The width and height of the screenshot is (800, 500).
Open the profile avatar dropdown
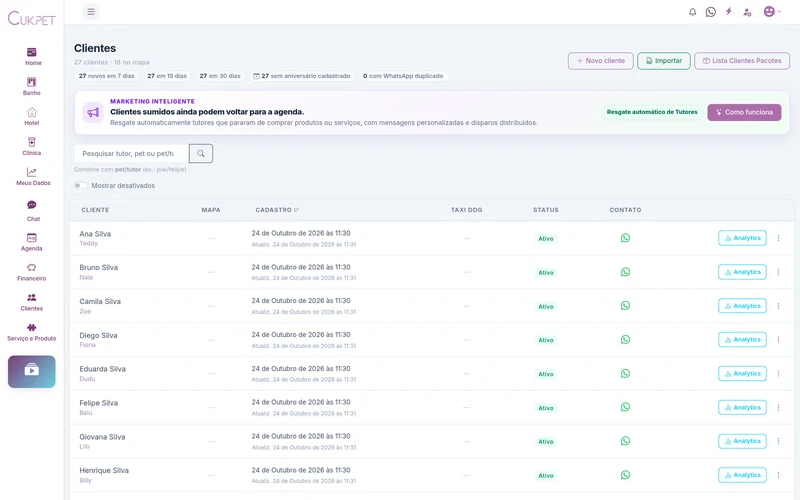(x=772, y=11)
